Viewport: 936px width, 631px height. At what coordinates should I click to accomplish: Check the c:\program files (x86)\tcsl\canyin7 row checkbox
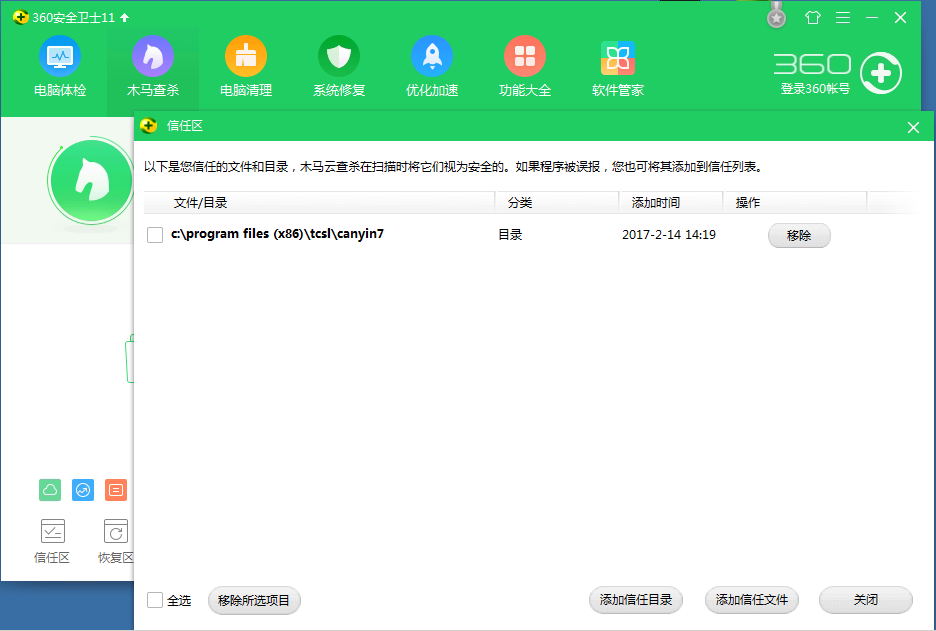[x=155, y=235]
